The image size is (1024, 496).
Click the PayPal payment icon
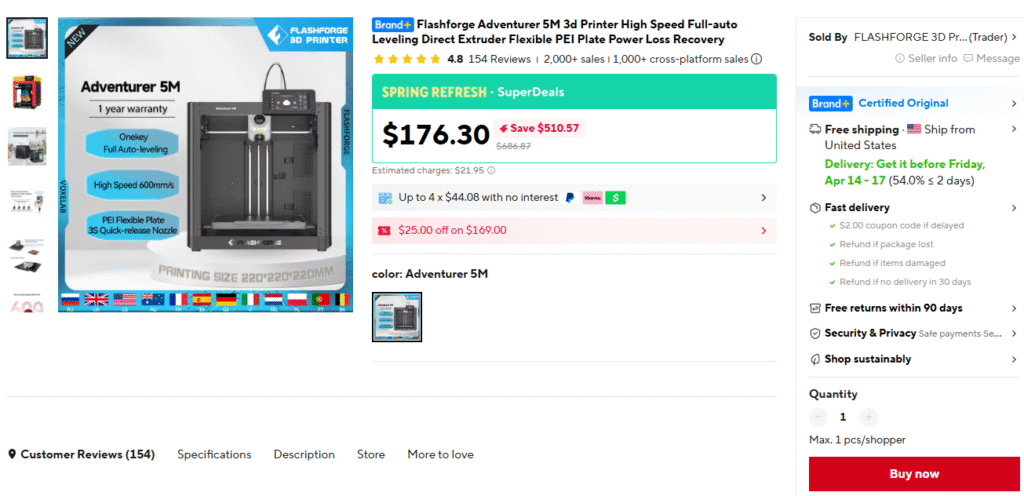coord(569,198)
